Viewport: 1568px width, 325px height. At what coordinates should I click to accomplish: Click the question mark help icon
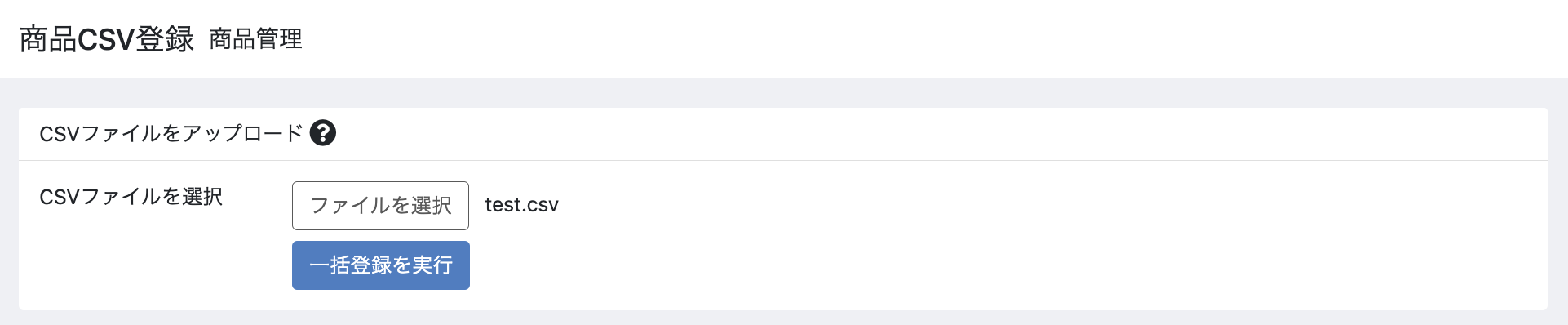point(322,132)
